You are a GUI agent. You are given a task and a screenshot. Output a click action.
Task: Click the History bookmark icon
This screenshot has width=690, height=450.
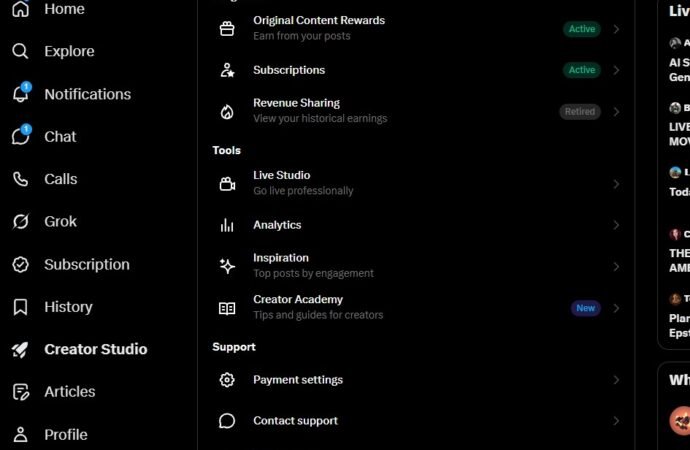[20, 307]
